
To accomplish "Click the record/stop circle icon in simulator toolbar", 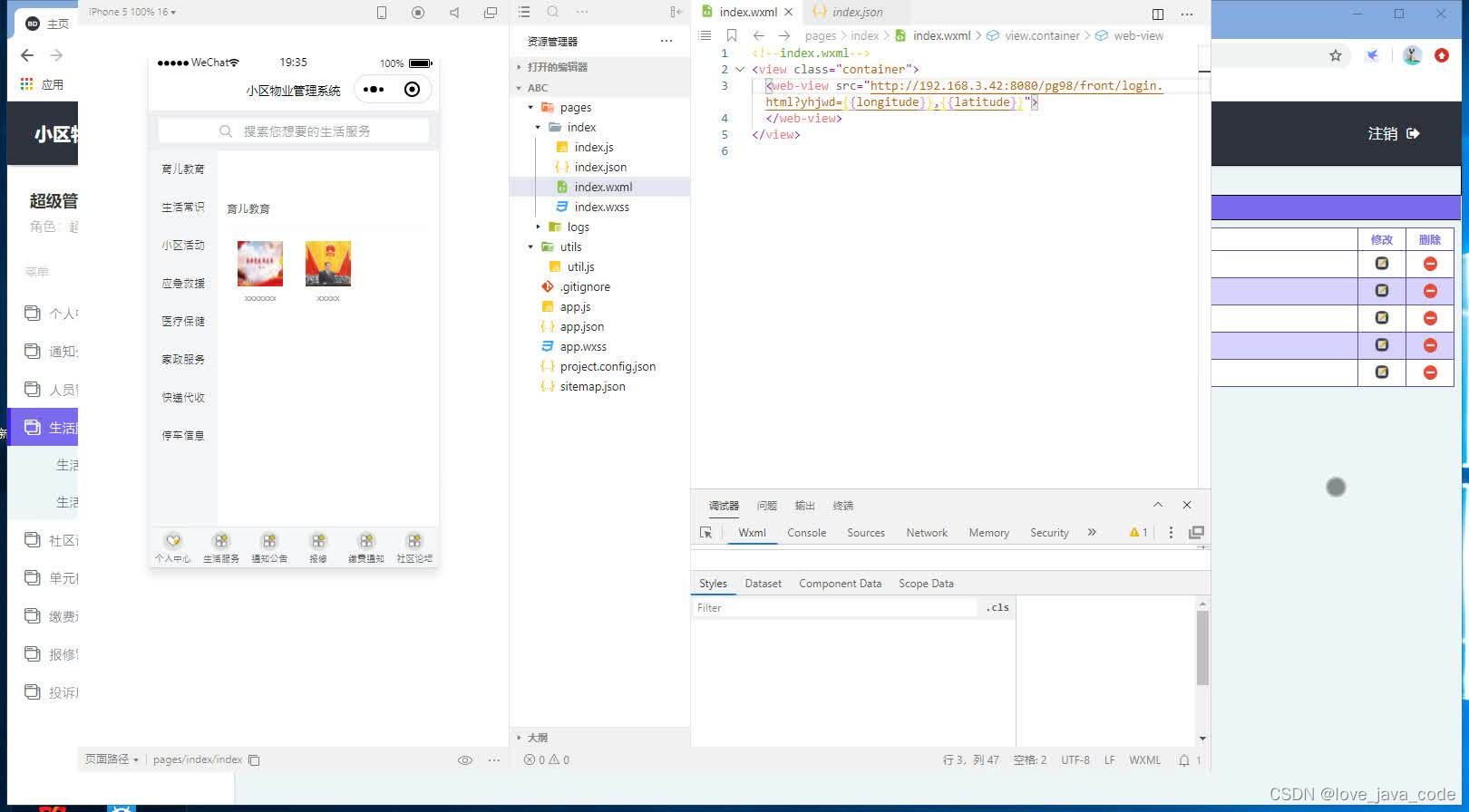I will [x=418, y=13].
